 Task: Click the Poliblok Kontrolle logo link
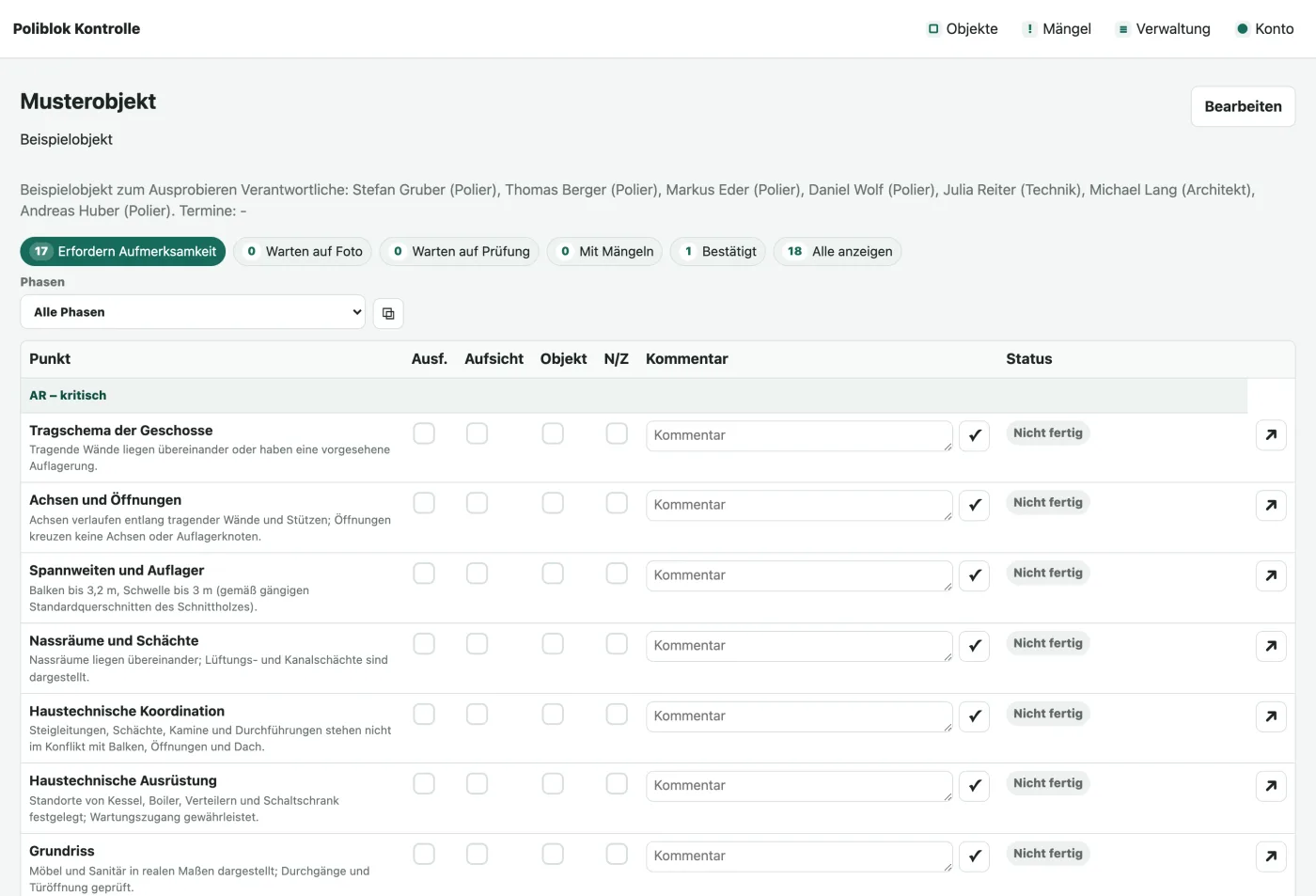click(76, 29)
